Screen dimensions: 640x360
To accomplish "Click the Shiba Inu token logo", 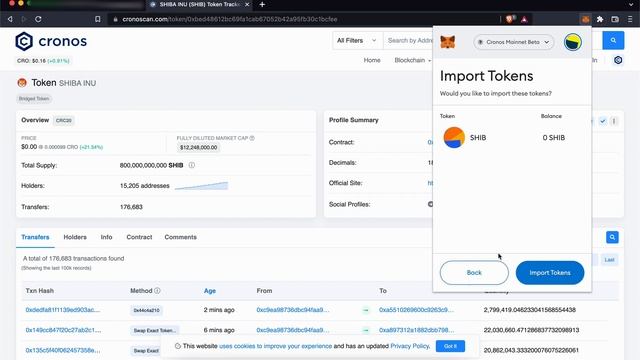I will coord(22,83).
